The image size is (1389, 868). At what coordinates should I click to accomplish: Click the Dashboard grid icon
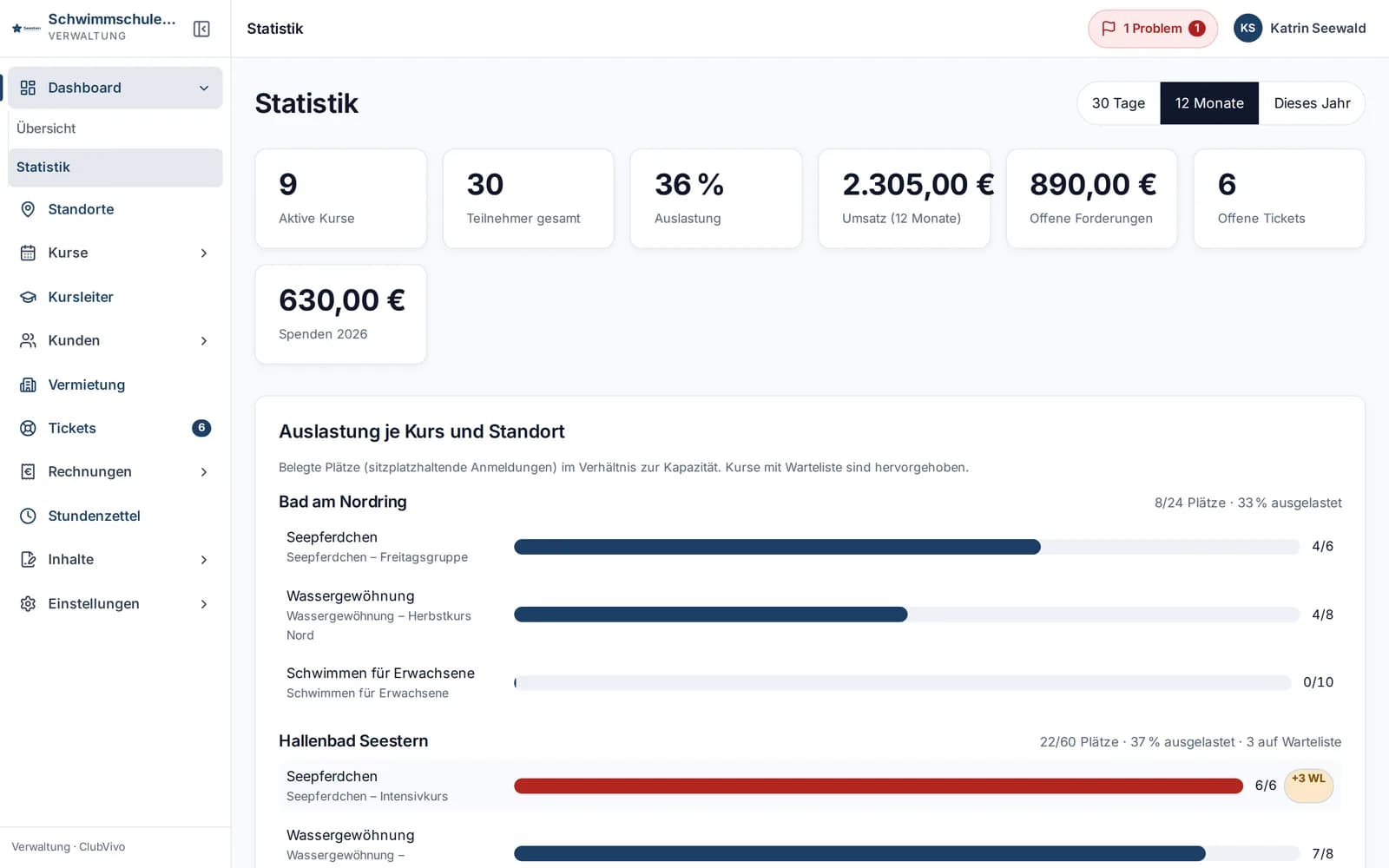[28, 88]
